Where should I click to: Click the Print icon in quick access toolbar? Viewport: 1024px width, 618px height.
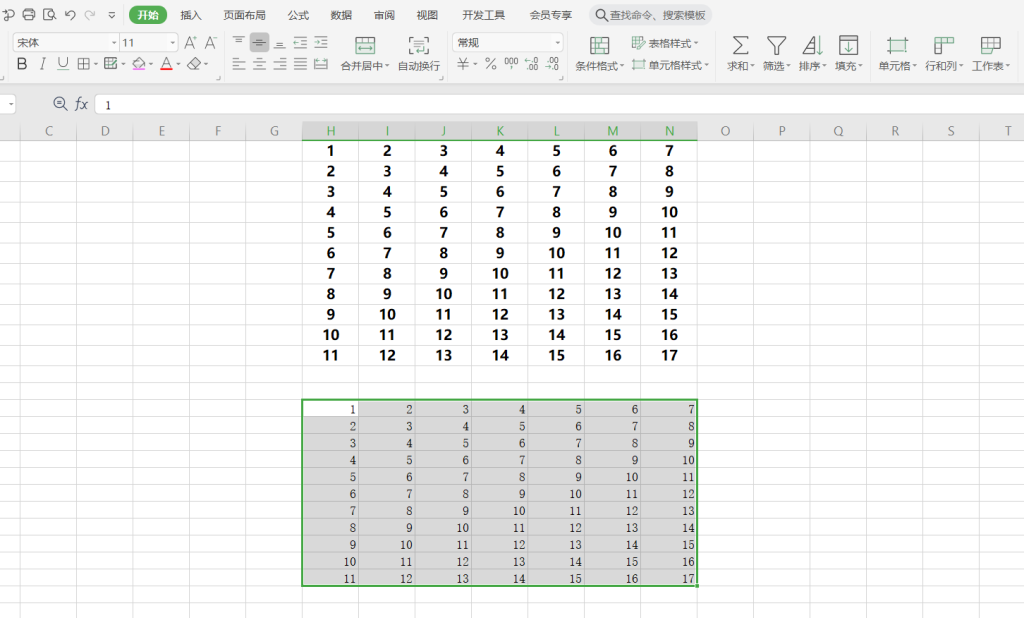(x=29, y=14)
